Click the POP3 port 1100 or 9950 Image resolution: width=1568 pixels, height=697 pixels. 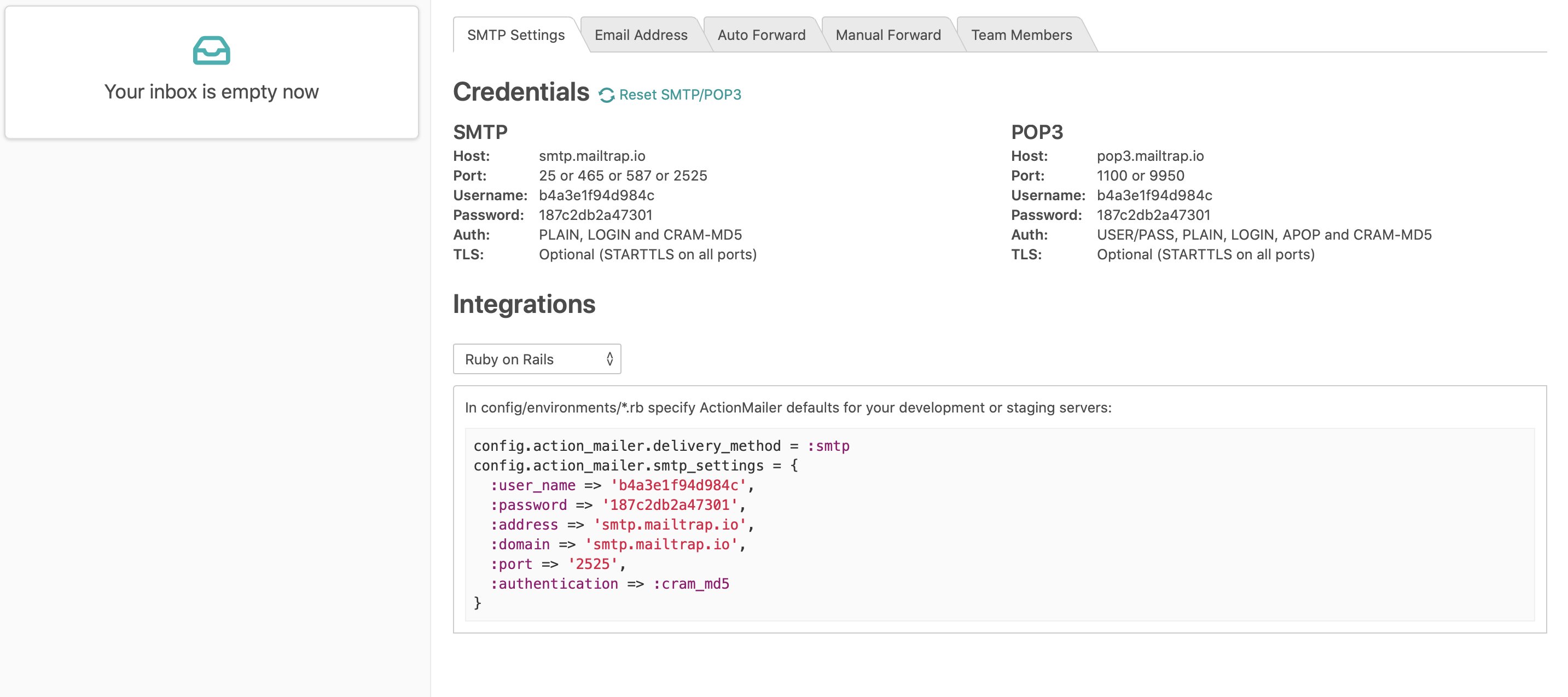point(1140,175)
